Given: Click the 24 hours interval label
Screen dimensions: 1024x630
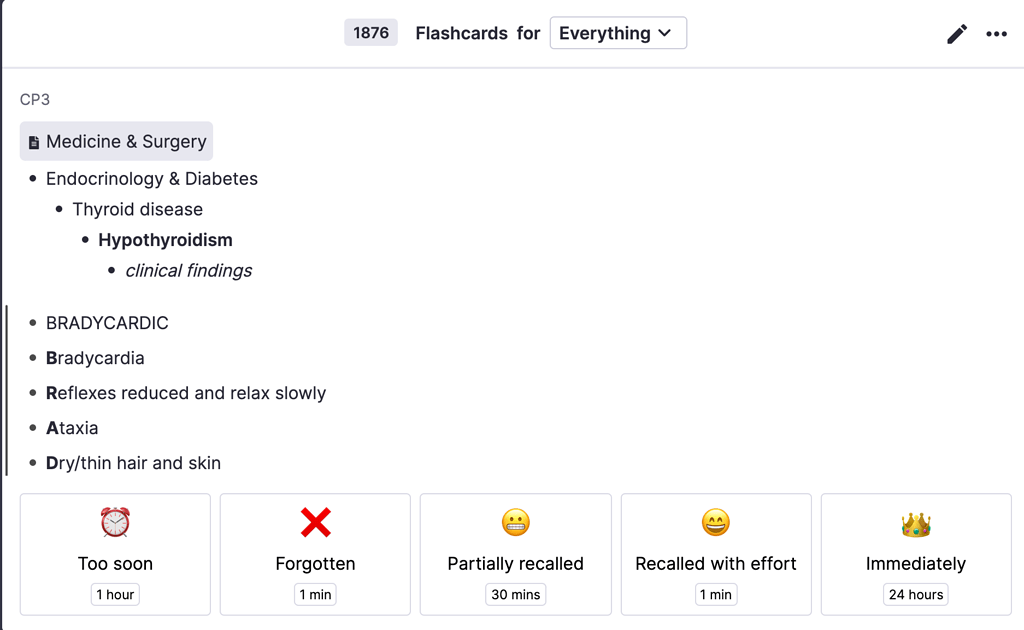Looking at the screenshot, I should coord(916,595).
